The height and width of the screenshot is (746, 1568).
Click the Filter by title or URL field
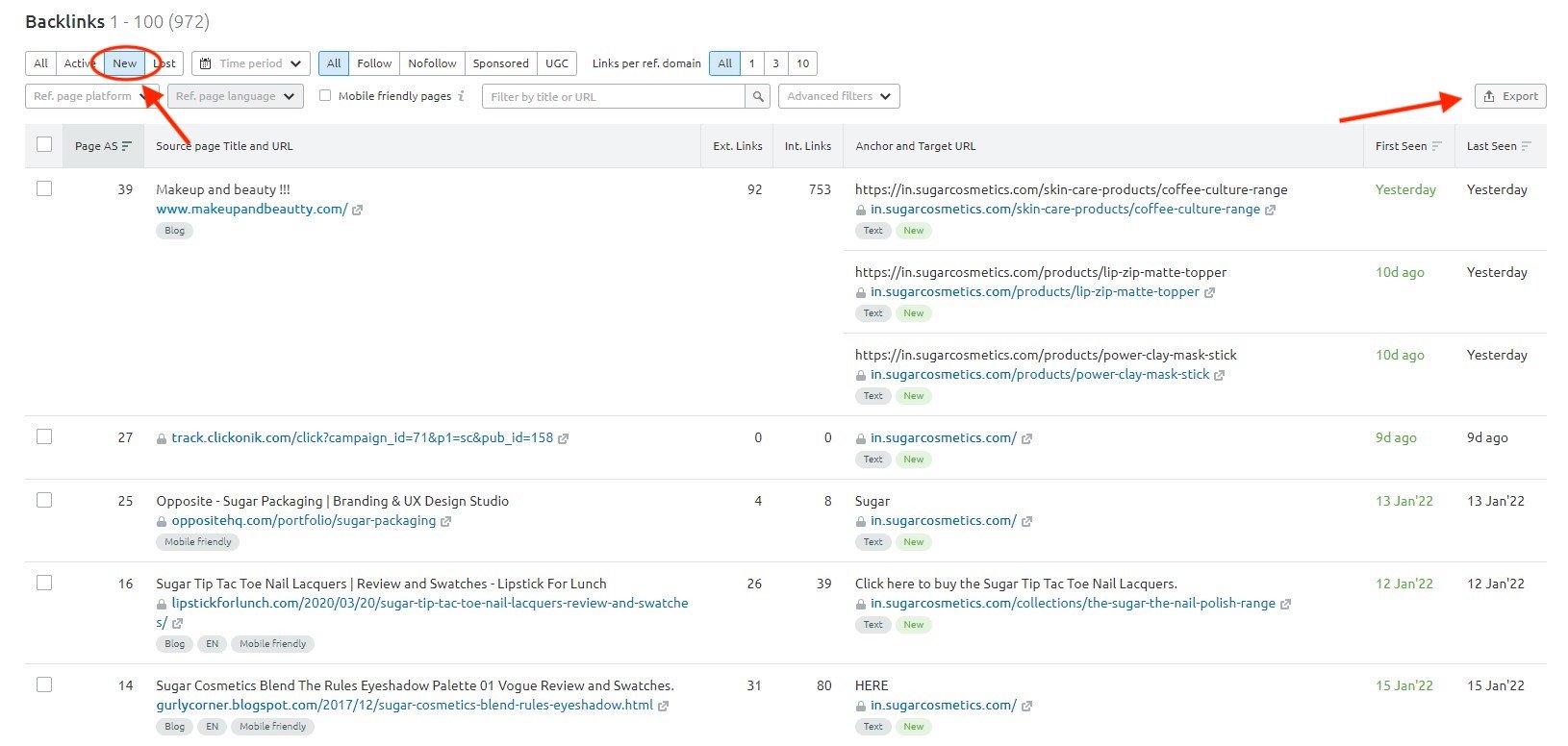point(614,96)
